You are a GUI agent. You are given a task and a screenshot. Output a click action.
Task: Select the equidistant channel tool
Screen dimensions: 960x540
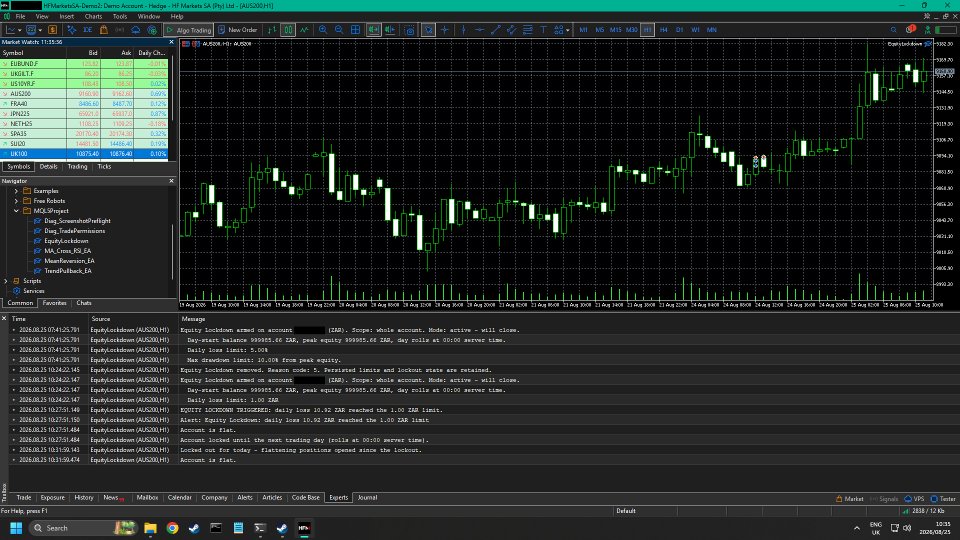point(511,29)
